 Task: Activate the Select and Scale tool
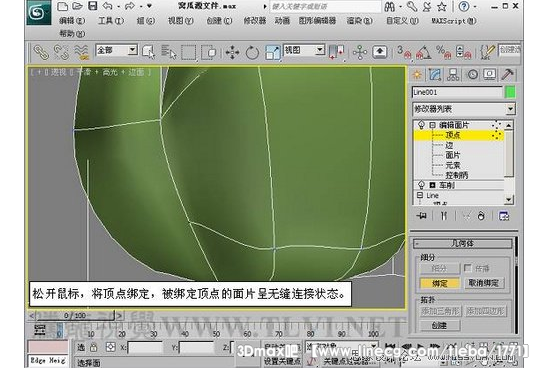(273, 53)
